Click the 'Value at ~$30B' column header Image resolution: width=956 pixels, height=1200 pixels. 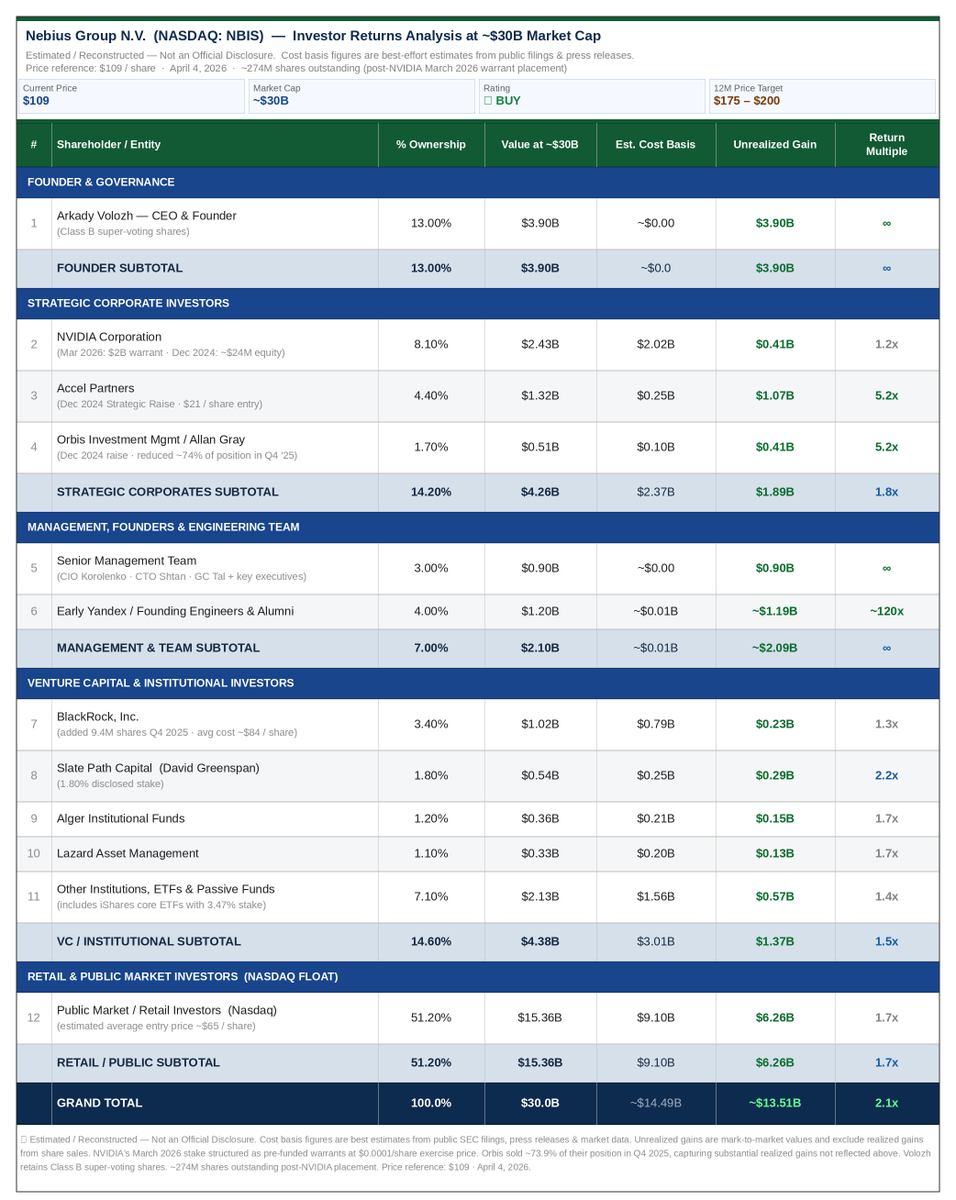pos(540,144)
